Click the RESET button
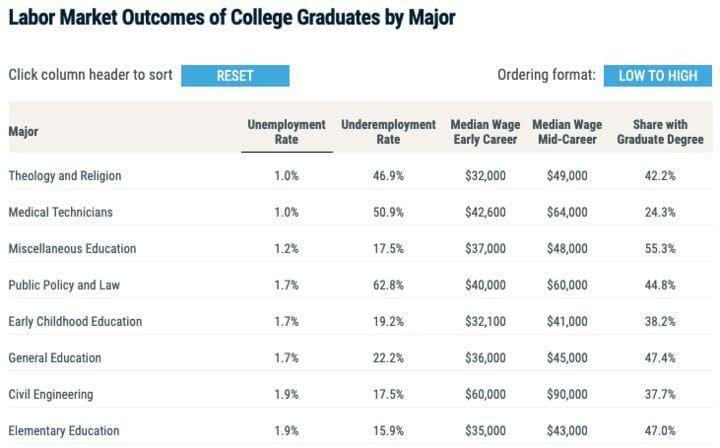 click(235, 76)
